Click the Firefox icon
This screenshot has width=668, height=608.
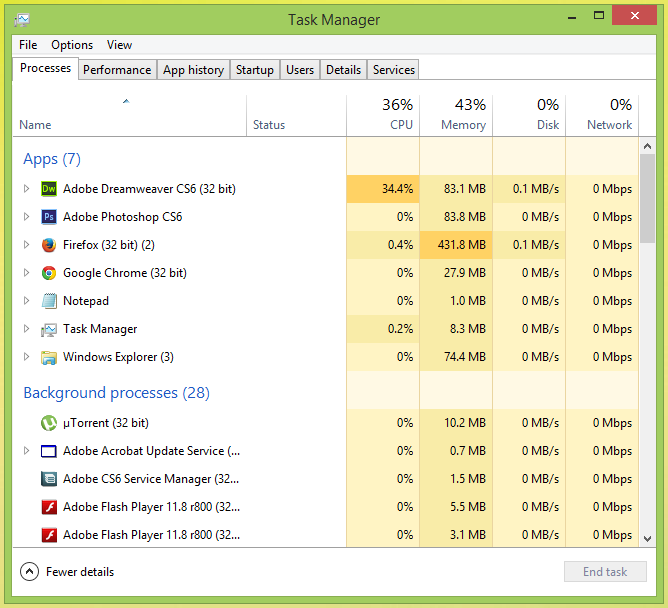pyautogui.click(x=49, y=245)
